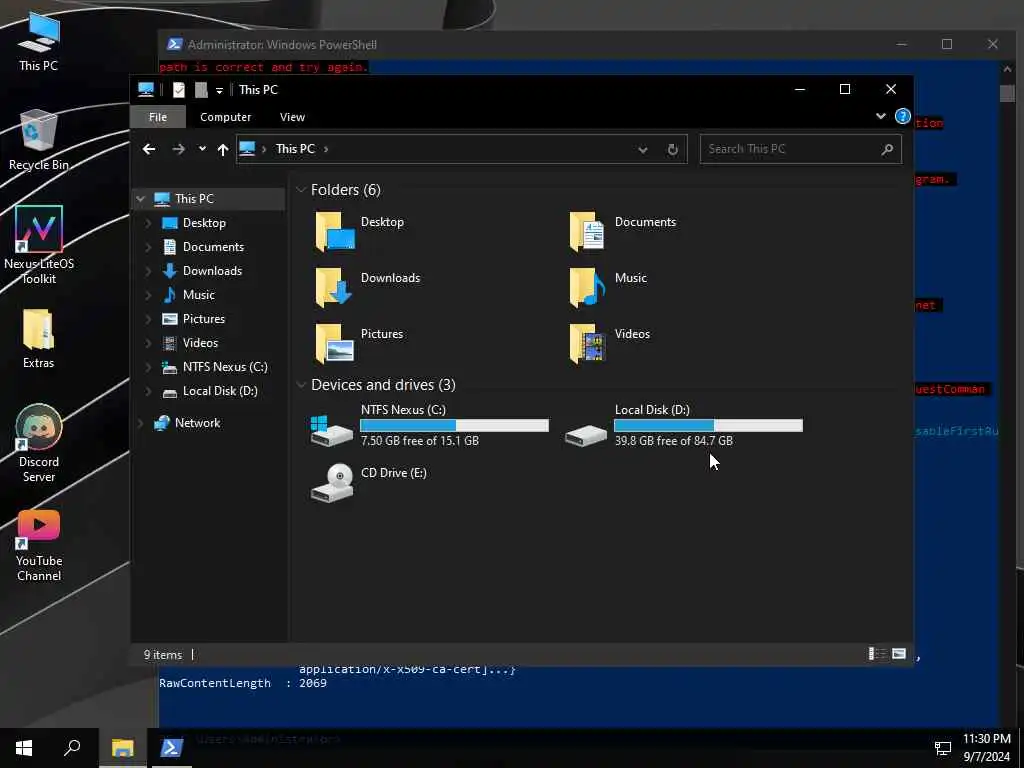This screenshot has width=1024, height=768.
Task: Click the search magnifier in Search This PC
Action: [x=887, y=150]
